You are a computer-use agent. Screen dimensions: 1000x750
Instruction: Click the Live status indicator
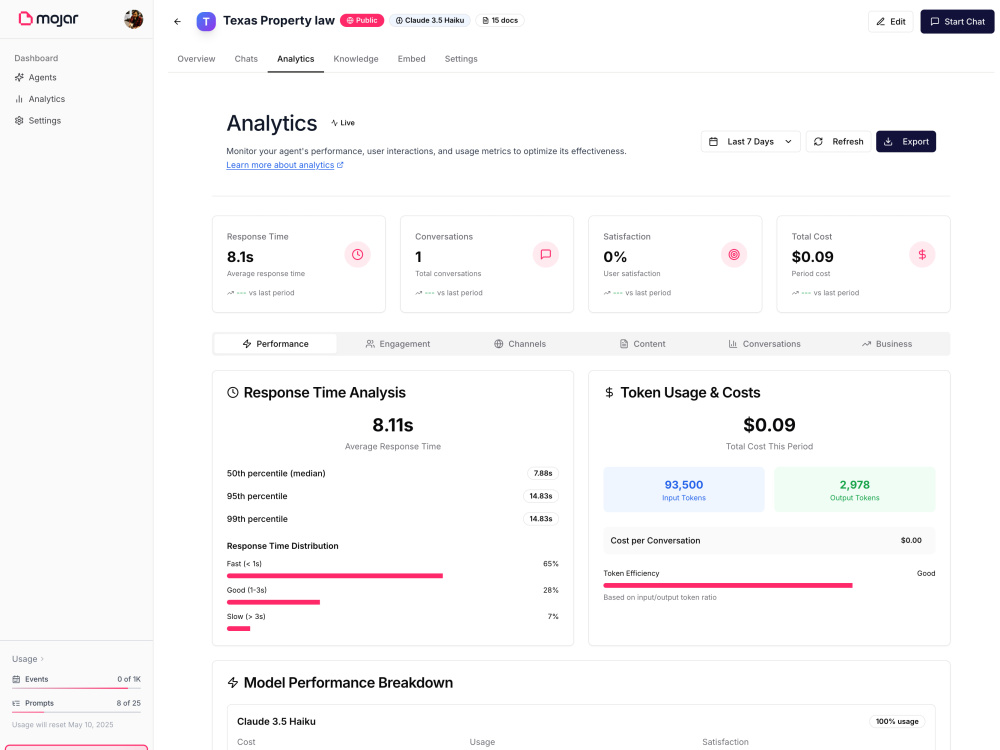pos(343,123)
